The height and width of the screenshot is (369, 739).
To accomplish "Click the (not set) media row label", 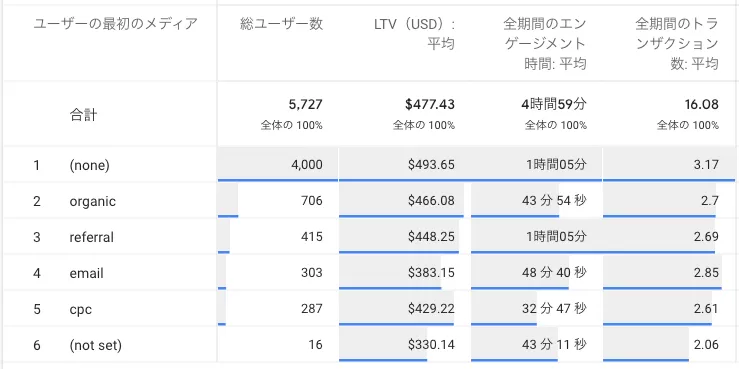I will (x=96, y=345).
